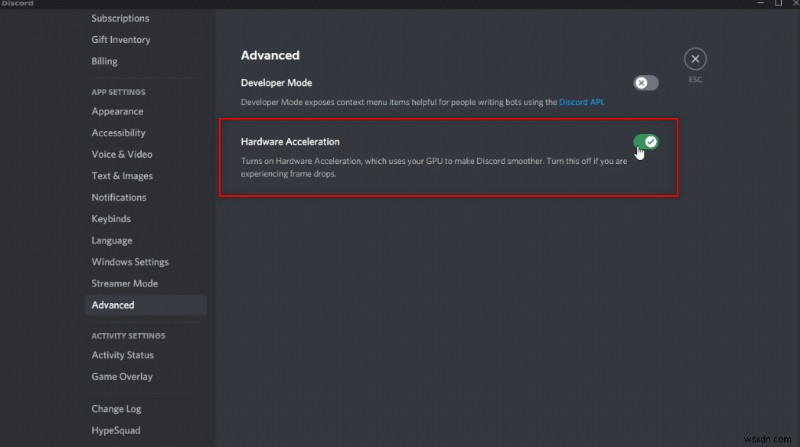The height and width of the screenshot is (447, 800).
Task: Switch to Streamer Mode settings
Action: pos(124,284)
